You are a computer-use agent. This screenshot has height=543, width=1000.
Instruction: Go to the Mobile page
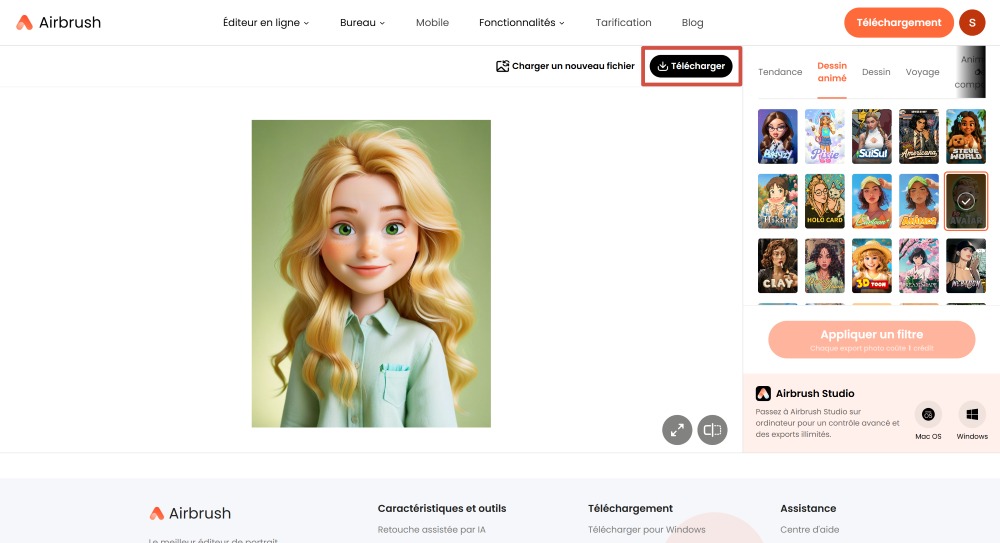(432, 22)
